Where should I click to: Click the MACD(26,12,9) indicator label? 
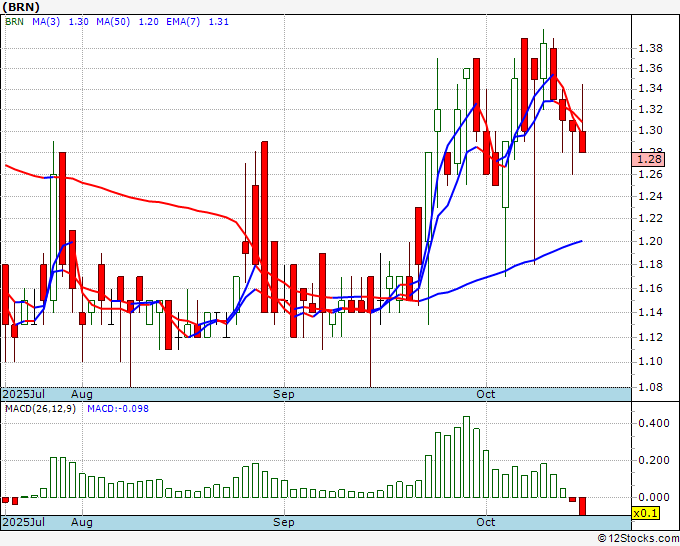pos(40,409)
